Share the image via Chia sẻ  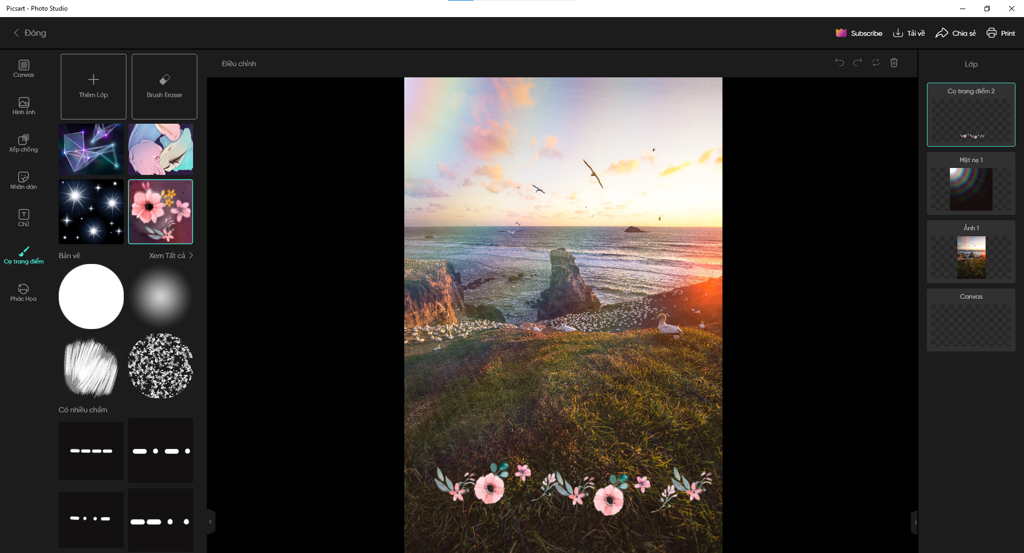(955, 33)
